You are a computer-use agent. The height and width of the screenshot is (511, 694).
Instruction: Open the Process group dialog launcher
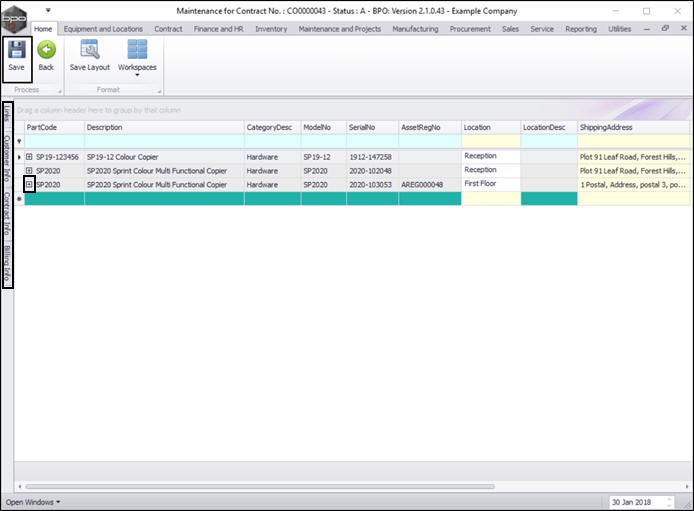pyautogui.click(x=60, y=91)
